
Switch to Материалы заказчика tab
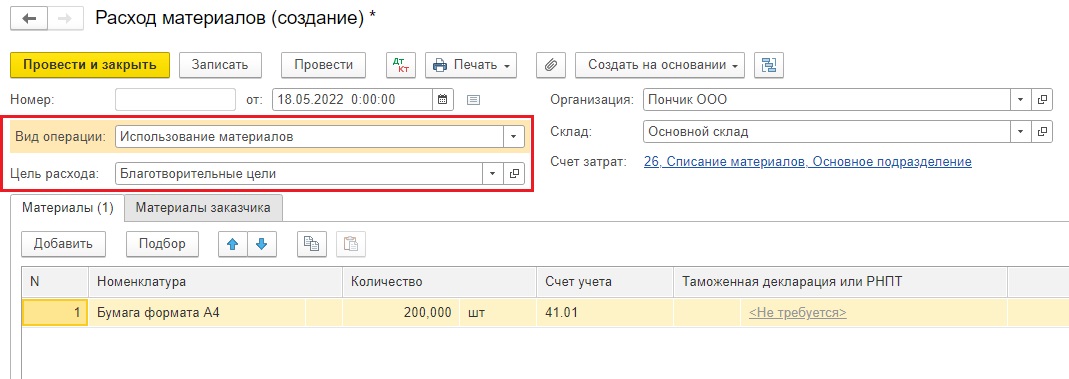[203, 208]
